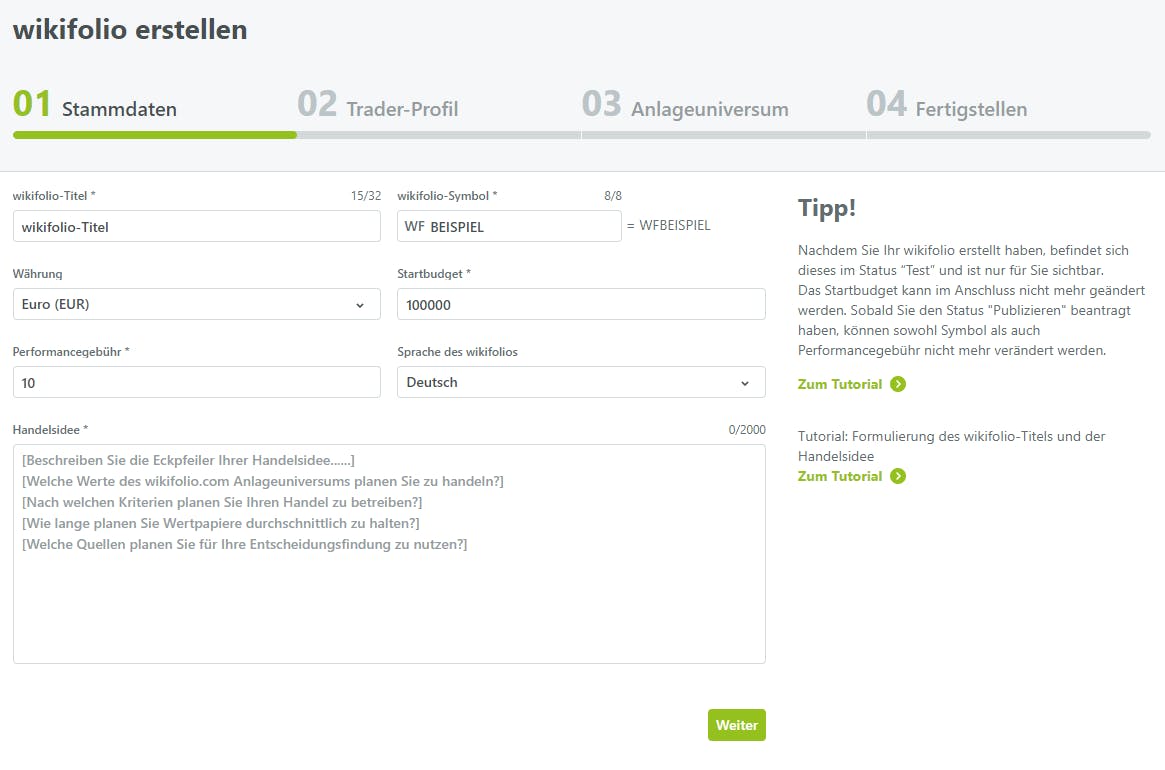This screenshot has width=1165, height=770.
Task: Go to step 03 Anlageuniversum
Action: [x=685, y=105]
